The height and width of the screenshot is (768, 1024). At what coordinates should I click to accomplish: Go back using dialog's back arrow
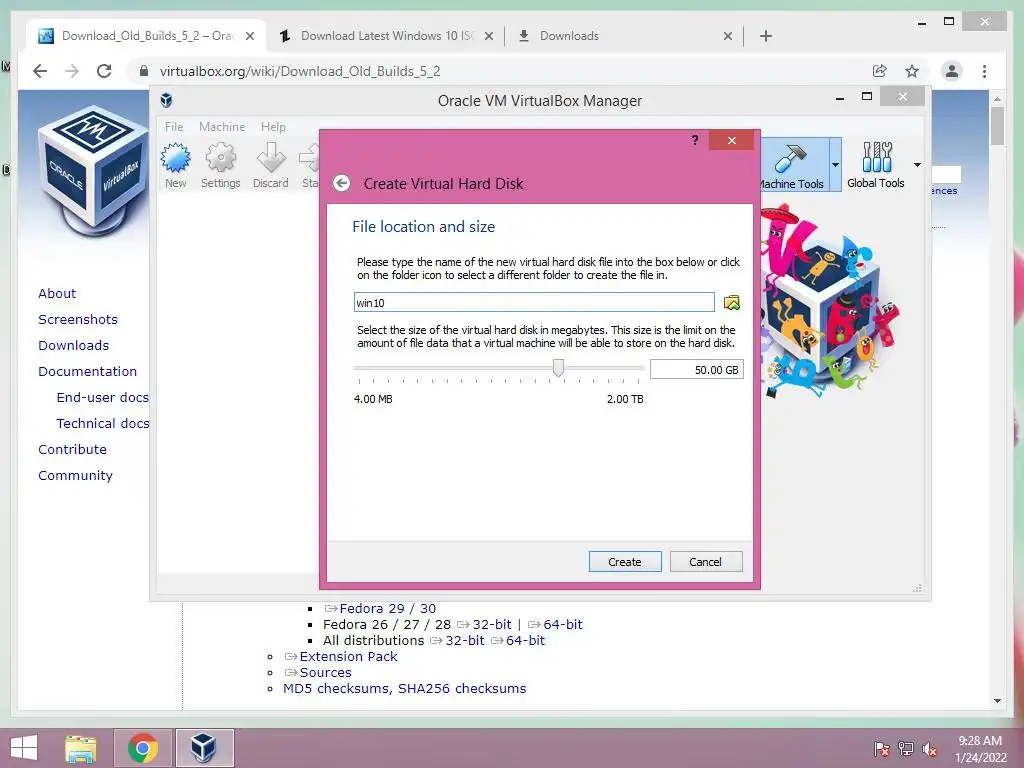pos(342,184)
